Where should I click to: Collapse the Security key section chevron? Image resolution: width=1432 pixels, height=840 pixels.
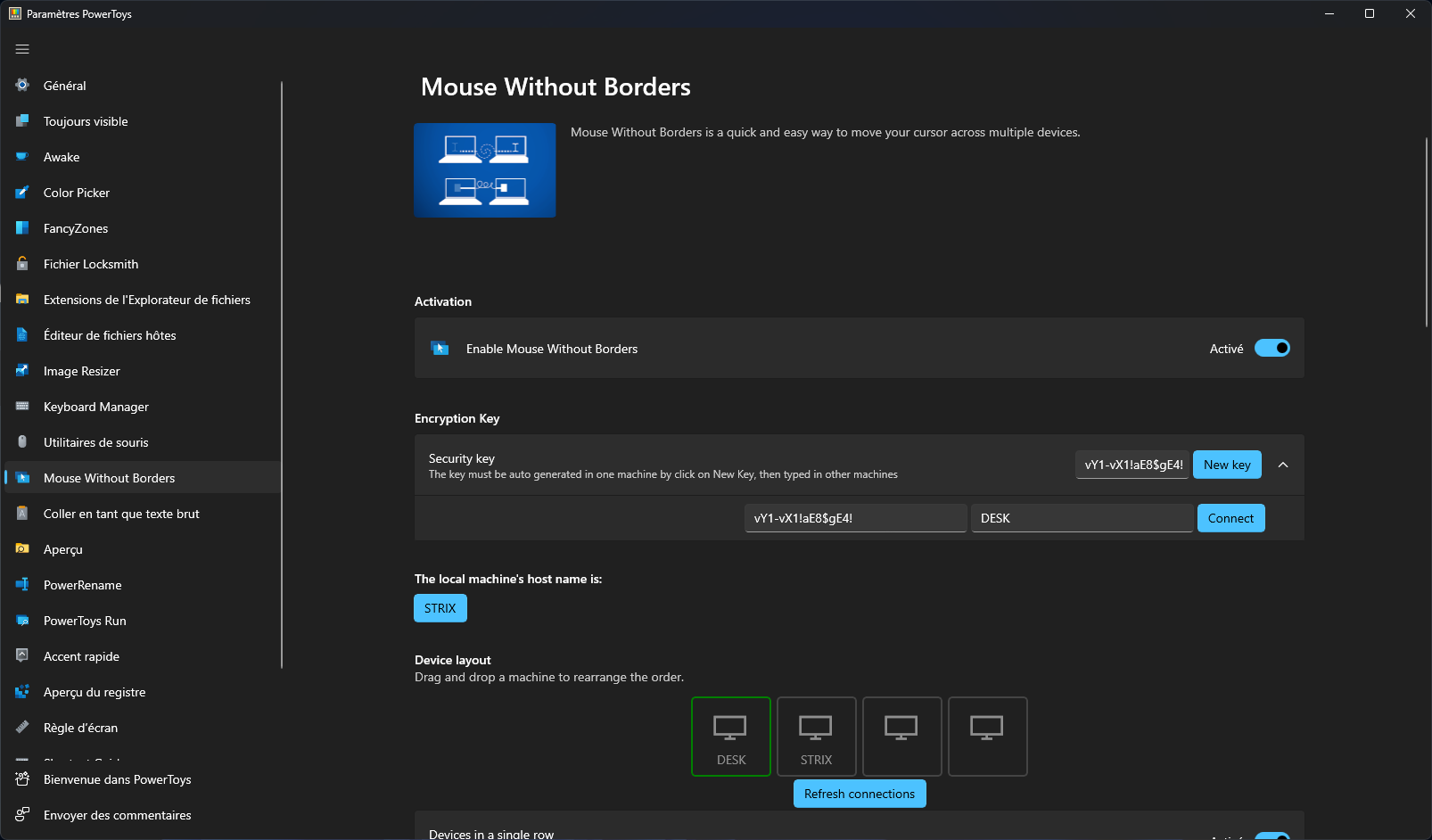coord(1283,465)
